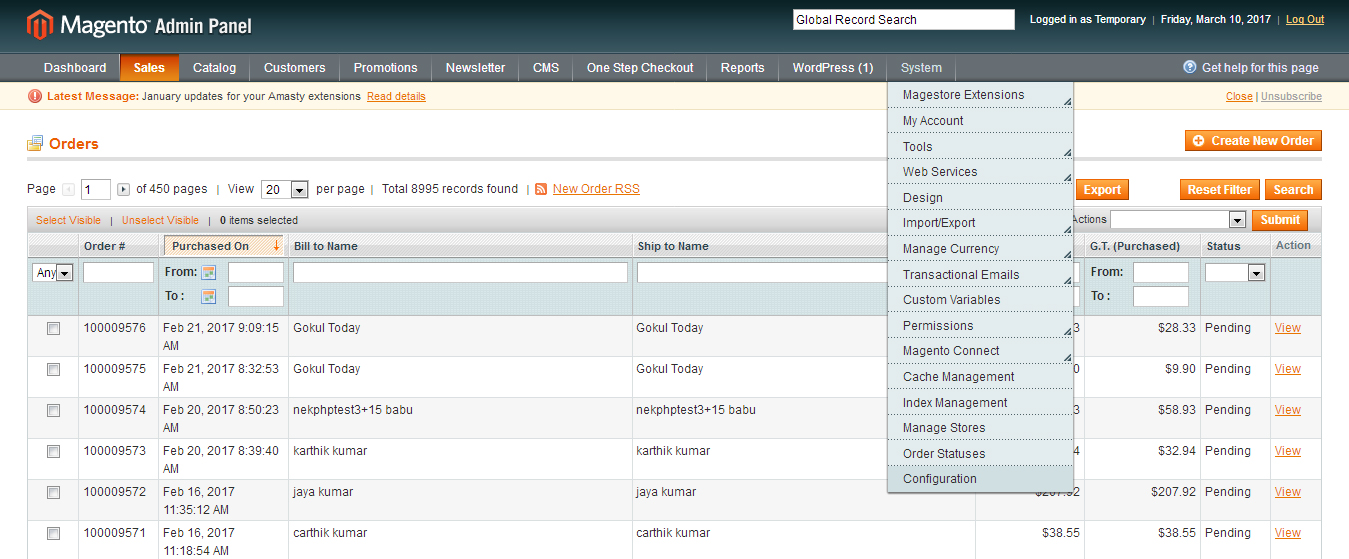This screenshot has width=1349, height=559.
Task: Select Configuration in System menu
Action: point(980,479)
